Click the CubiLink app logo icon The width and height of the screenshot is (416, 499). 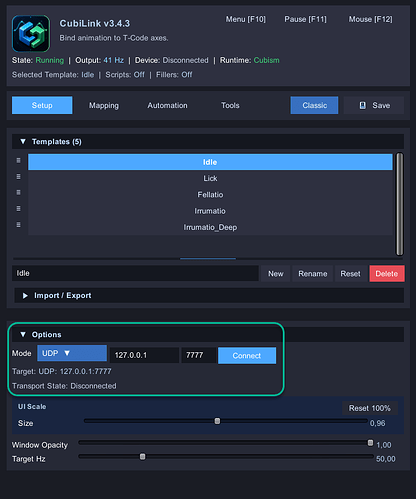(31, 34)
